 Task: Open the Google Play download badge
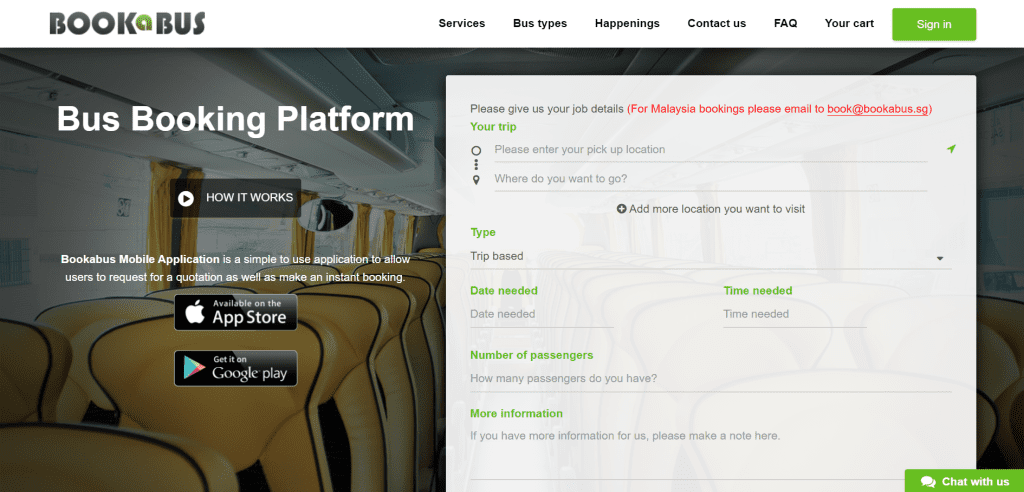pos(236,369)
